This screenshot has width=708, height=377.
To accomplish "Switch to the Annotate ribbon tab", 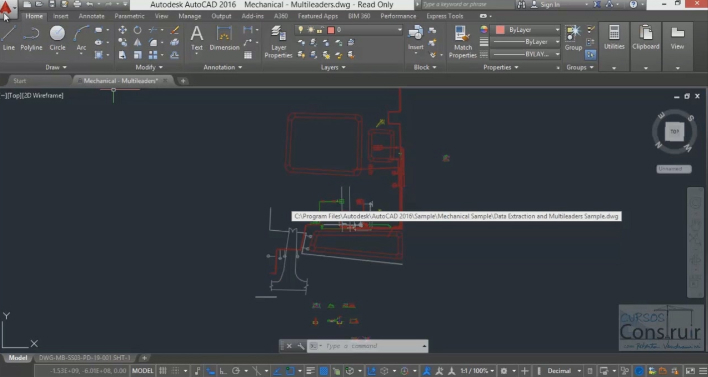I will pyautogui.click(x=91, y=16).
